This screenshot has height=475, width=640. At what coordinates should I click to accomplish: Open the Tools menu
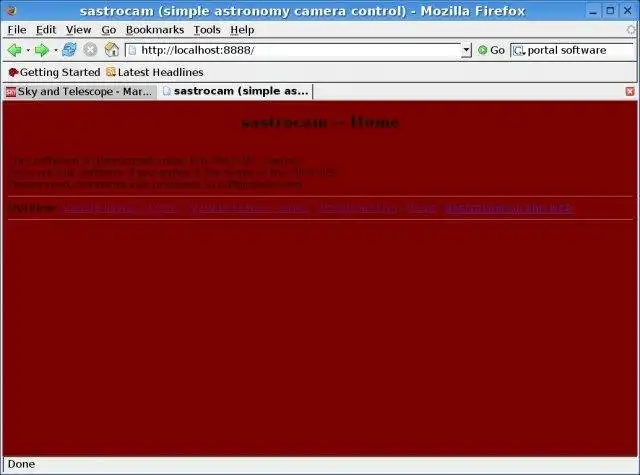[207, 30]
